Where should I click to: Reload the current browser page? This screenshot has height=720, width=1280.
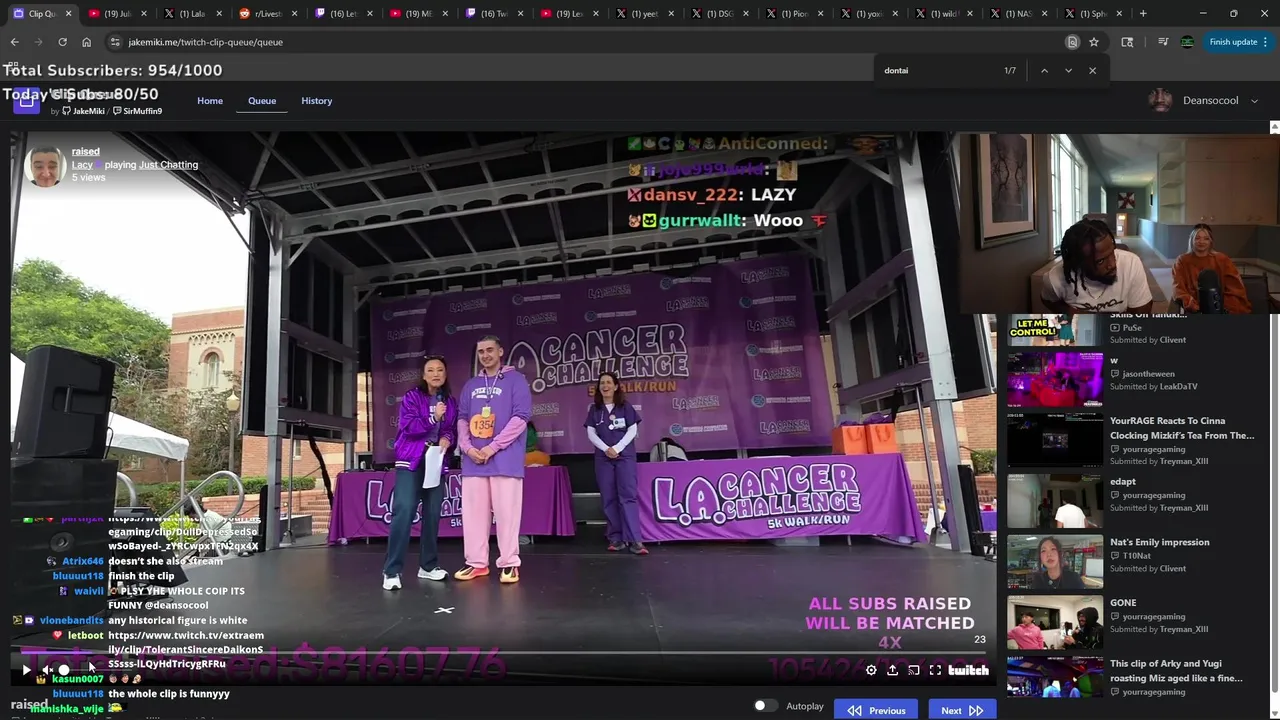point(62,42)
